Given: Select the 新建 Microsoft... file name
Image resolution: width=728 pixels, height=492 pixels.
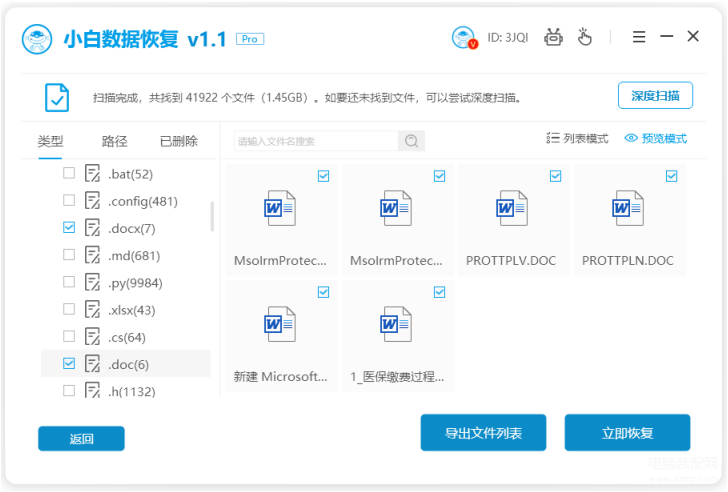Looking at the screenshot, I should click(280, 376).
